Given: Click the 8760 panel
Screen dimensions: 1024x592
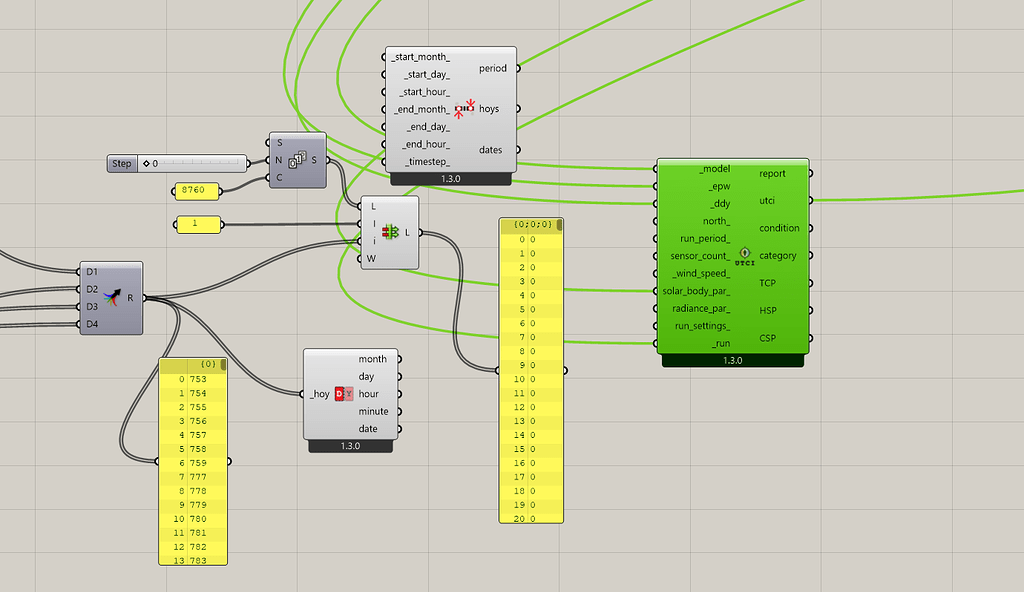Looking at the screenshot, I should (x=197, y=191).
